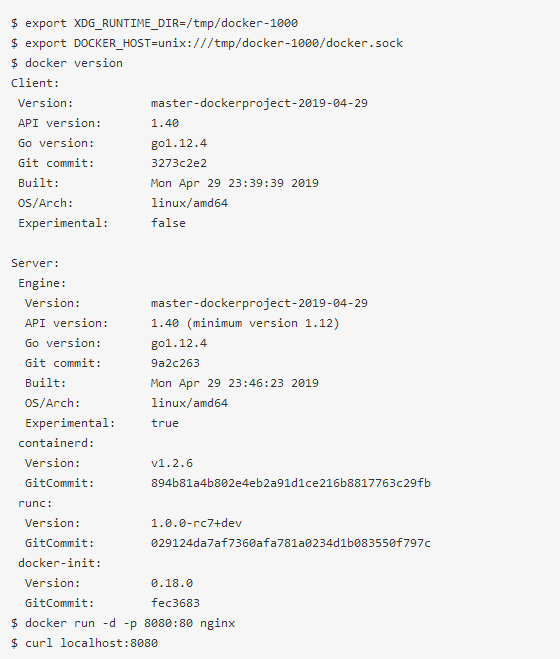
Task: Click the containerd: label
Action: pyautogui.click(x=56, y=443)
